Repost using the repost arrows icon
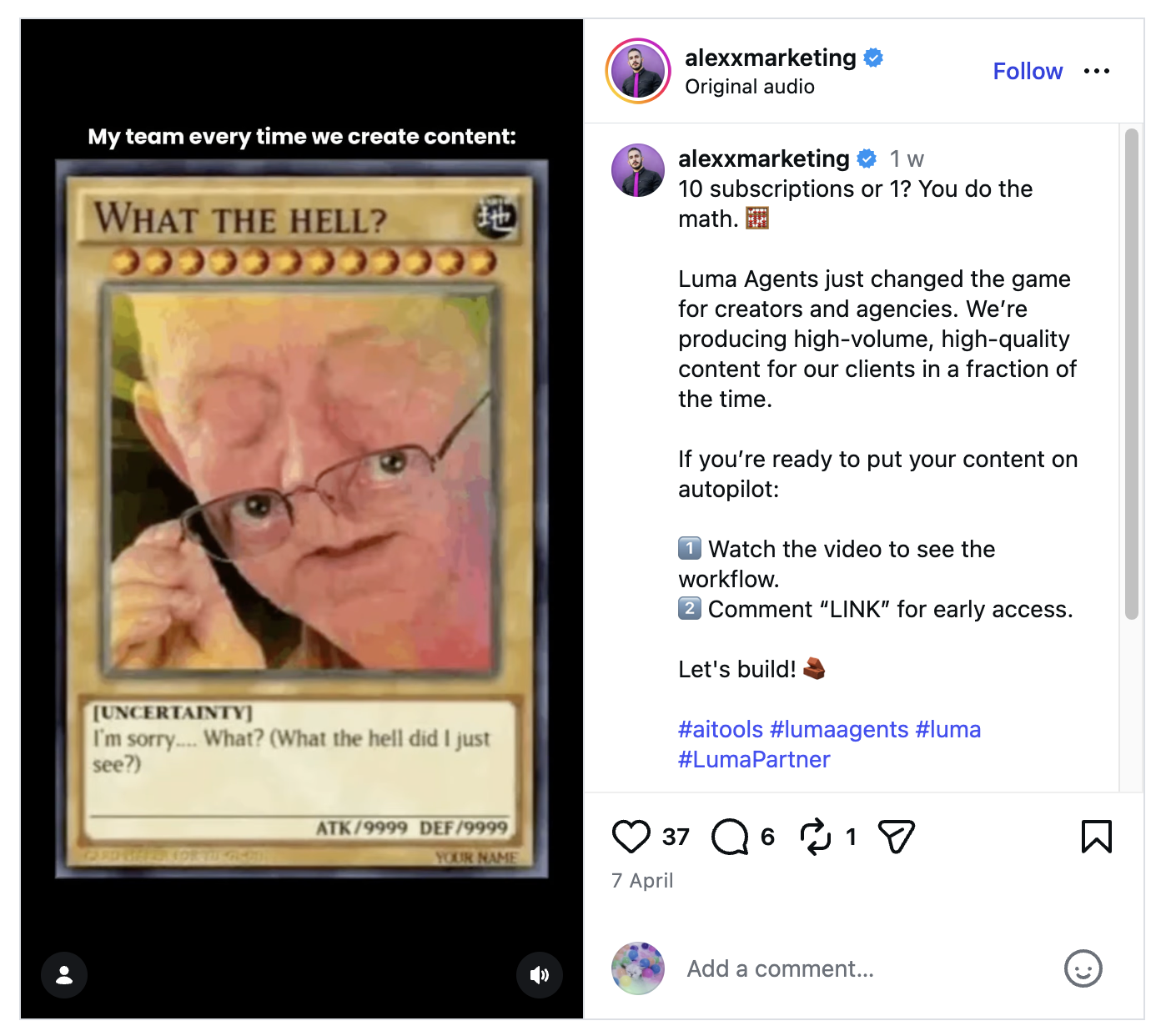This screenshot has height=1036, width=1166. pyautogui.click(x=816, y=837)
